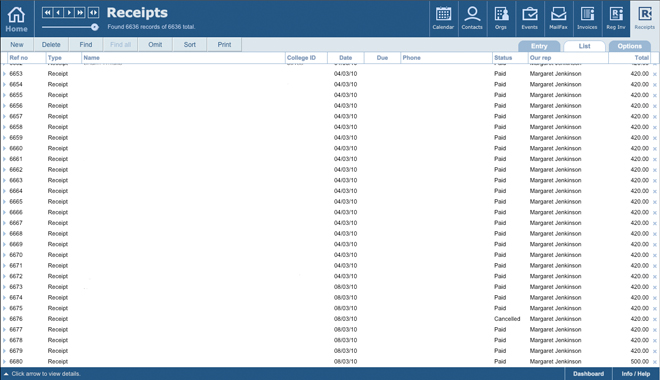
Task: Start a Find request
Action: click(x=86, y=45)
